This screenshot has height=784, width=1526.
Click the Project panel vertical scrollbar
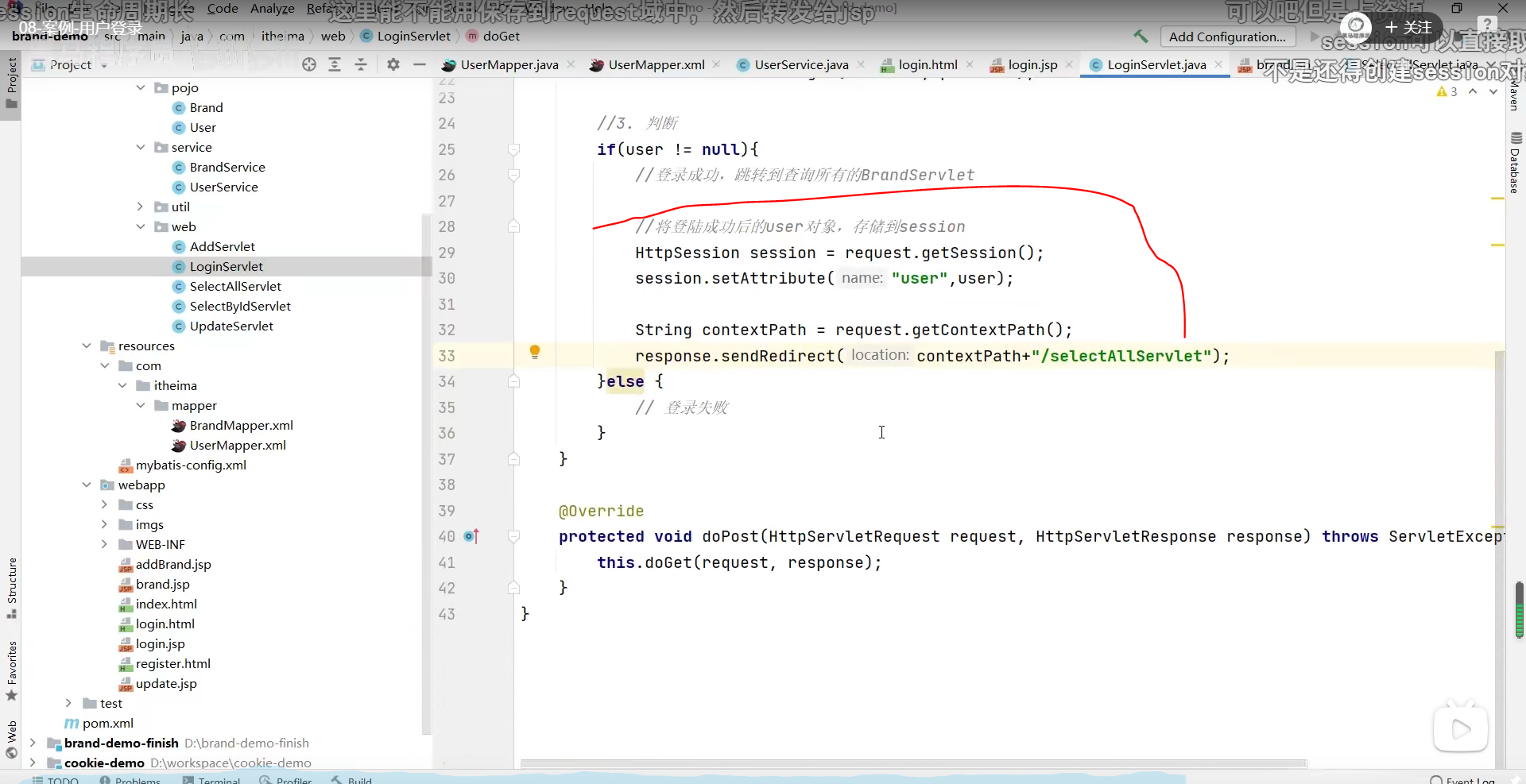[426, 474]
